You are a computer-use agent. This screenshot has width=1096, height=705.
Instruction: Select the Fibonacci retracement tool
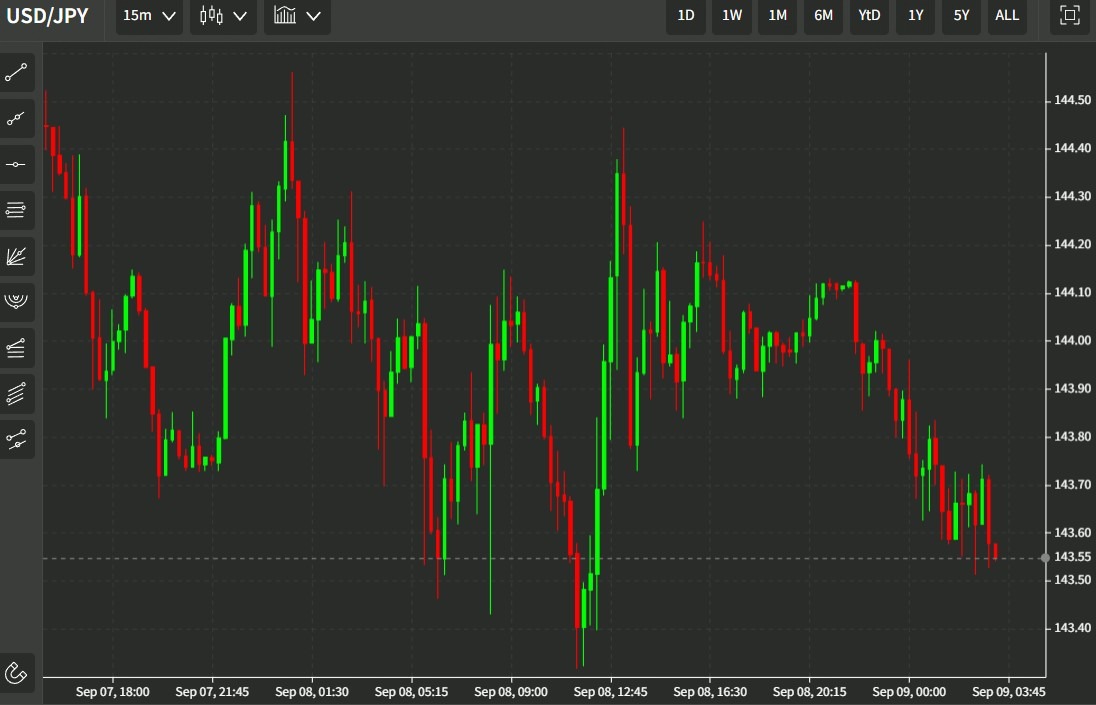17,210
